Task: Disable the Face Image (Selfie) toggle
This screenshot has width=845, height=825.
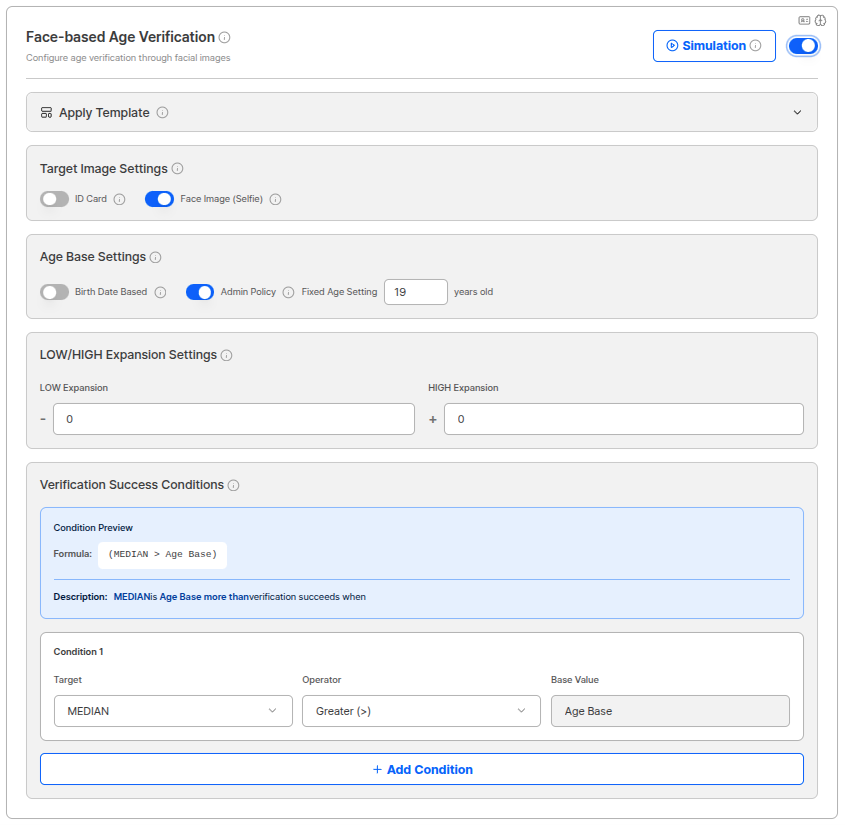Action: click(159, 199)
